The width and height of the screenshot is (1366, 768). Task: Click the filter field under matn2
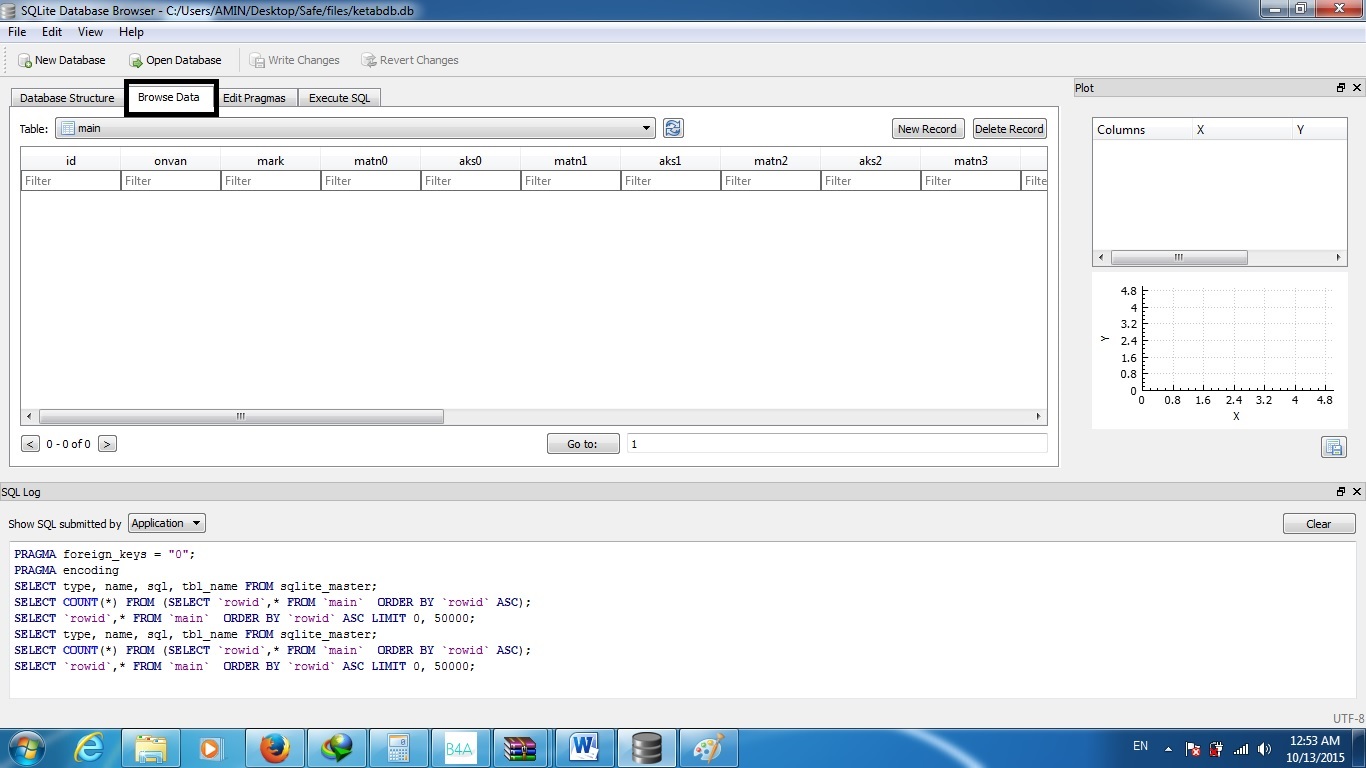tap(771, 181)
